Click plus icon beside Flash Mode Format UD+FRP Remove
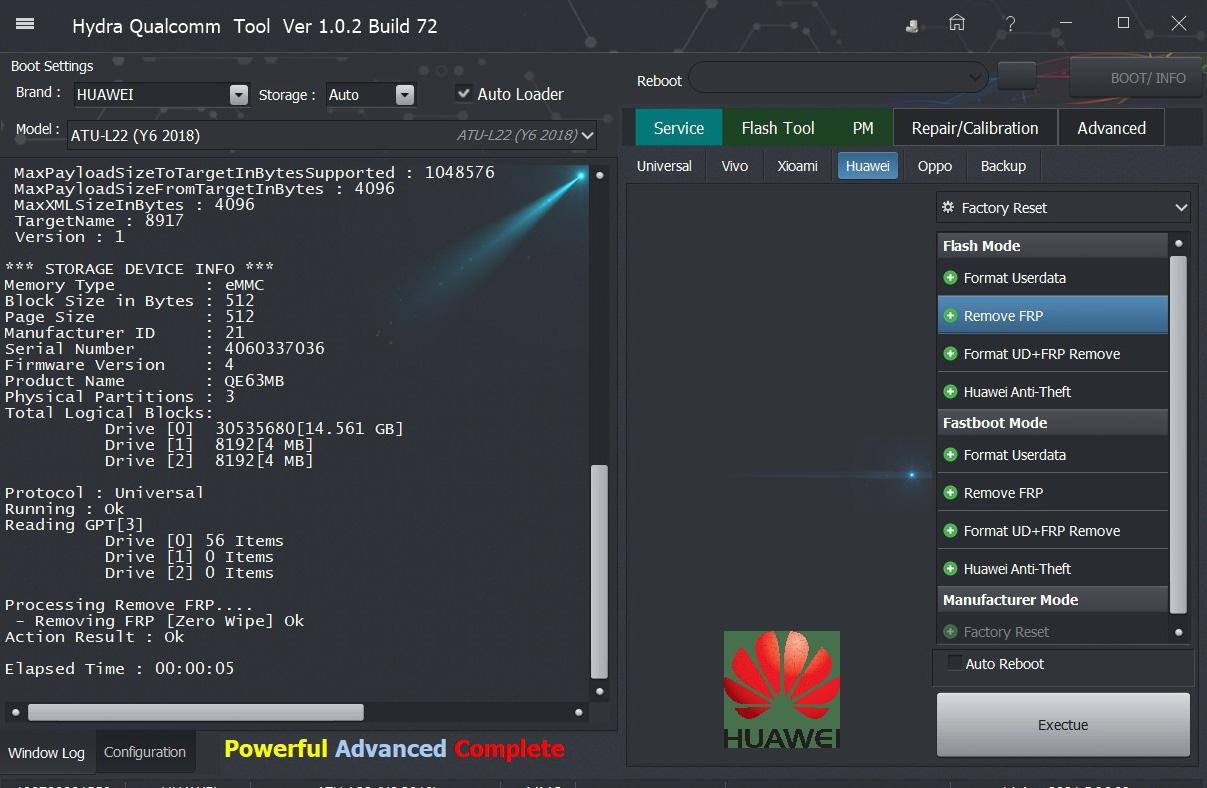Screen dimensions: 1207x788 point(950,354)
